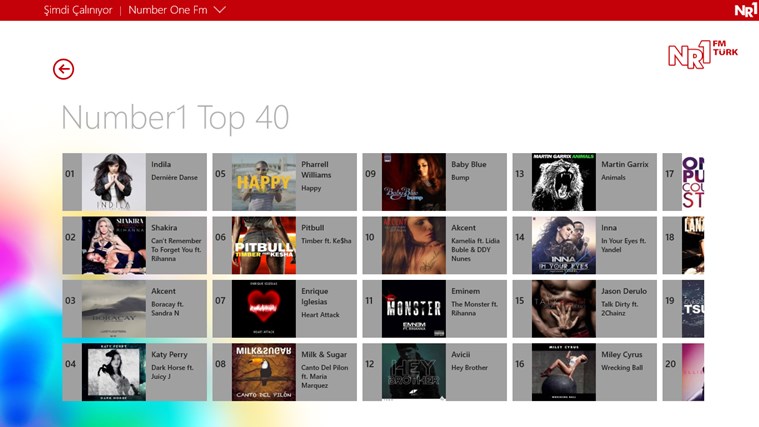Select the Pharrell Williams artist name
This screenshot has height=427, width=759.
[x=316, y=169]
